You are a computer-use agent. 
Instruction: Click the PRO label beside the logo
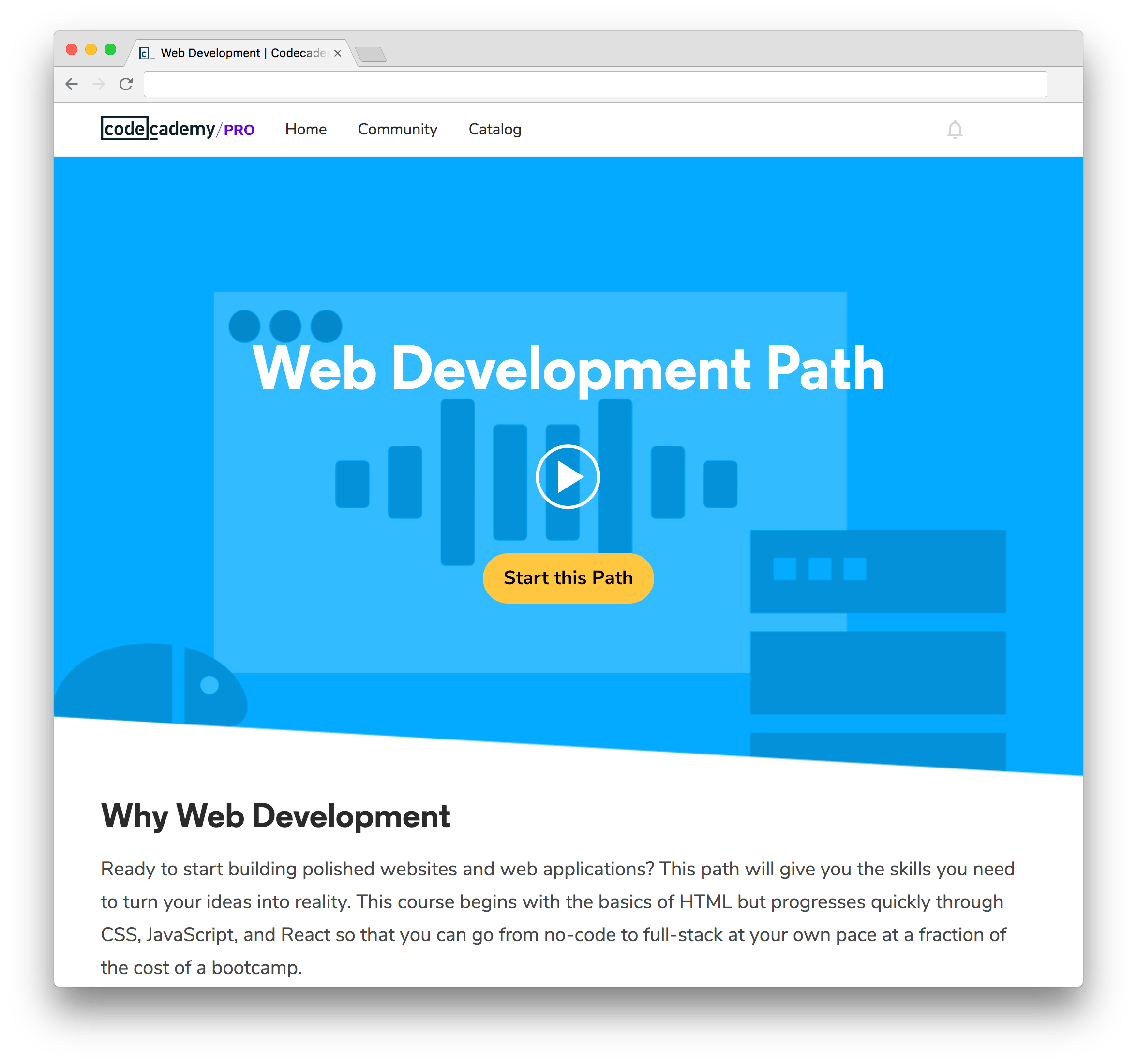point(239,130)
